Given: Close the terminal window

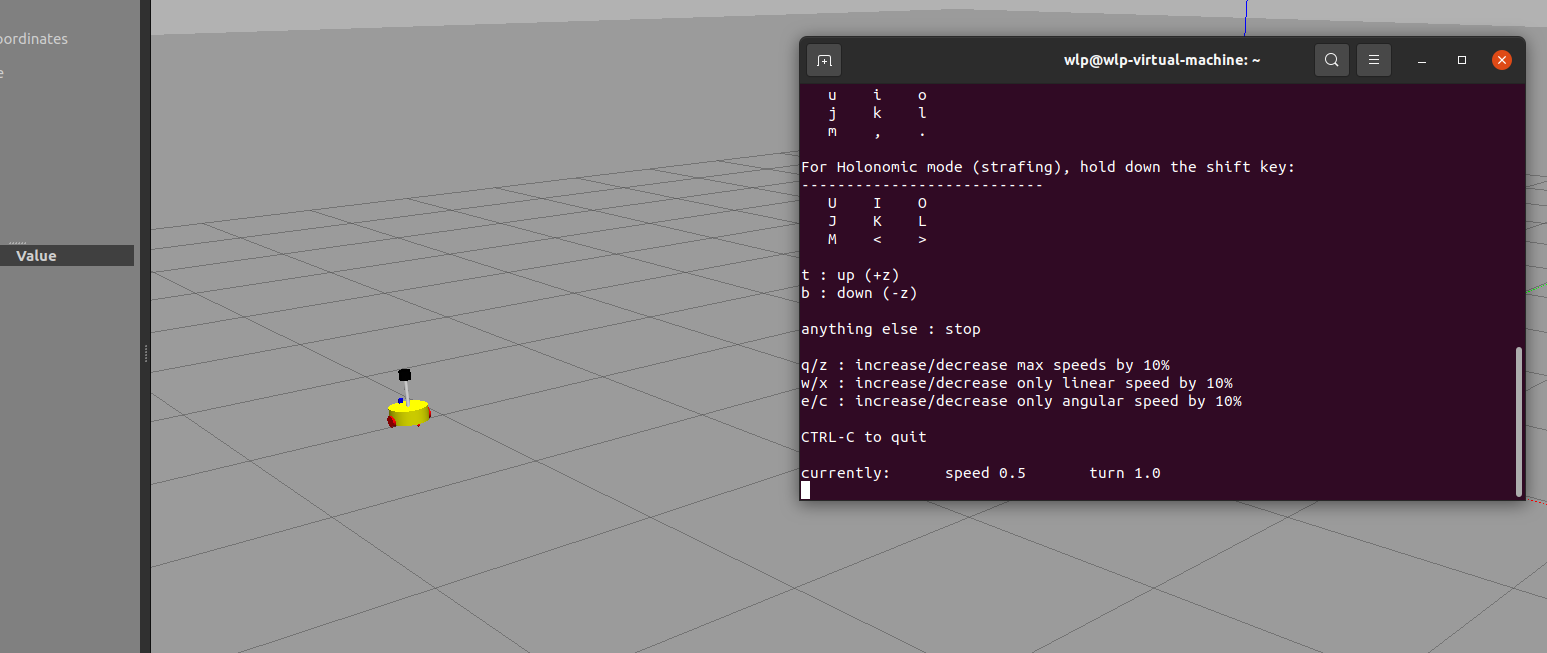Looking at the screenshot, I should pyautogui.click(x=1501, y=60).
